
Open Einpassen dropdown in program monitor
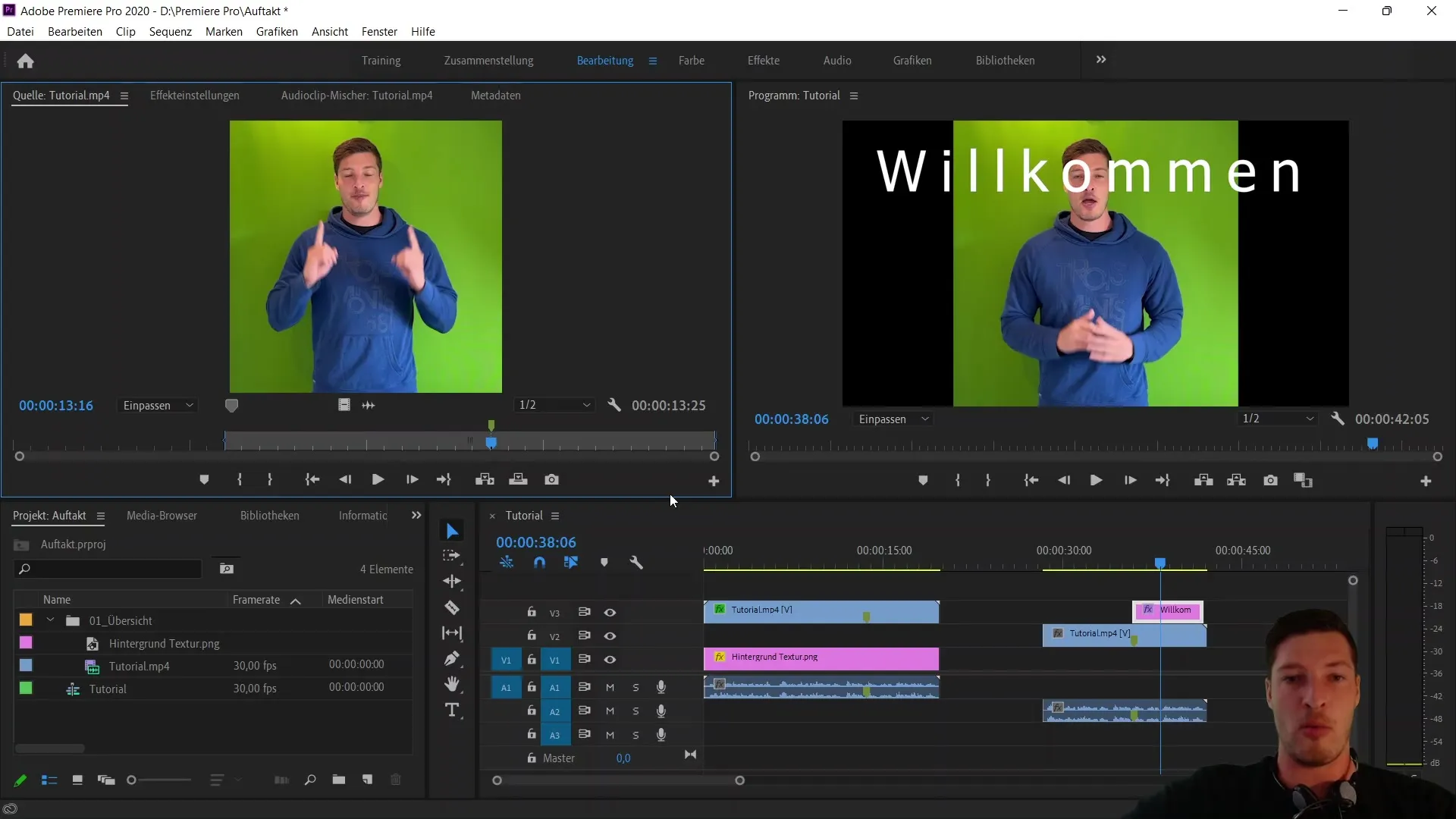[x=895, y=419]
